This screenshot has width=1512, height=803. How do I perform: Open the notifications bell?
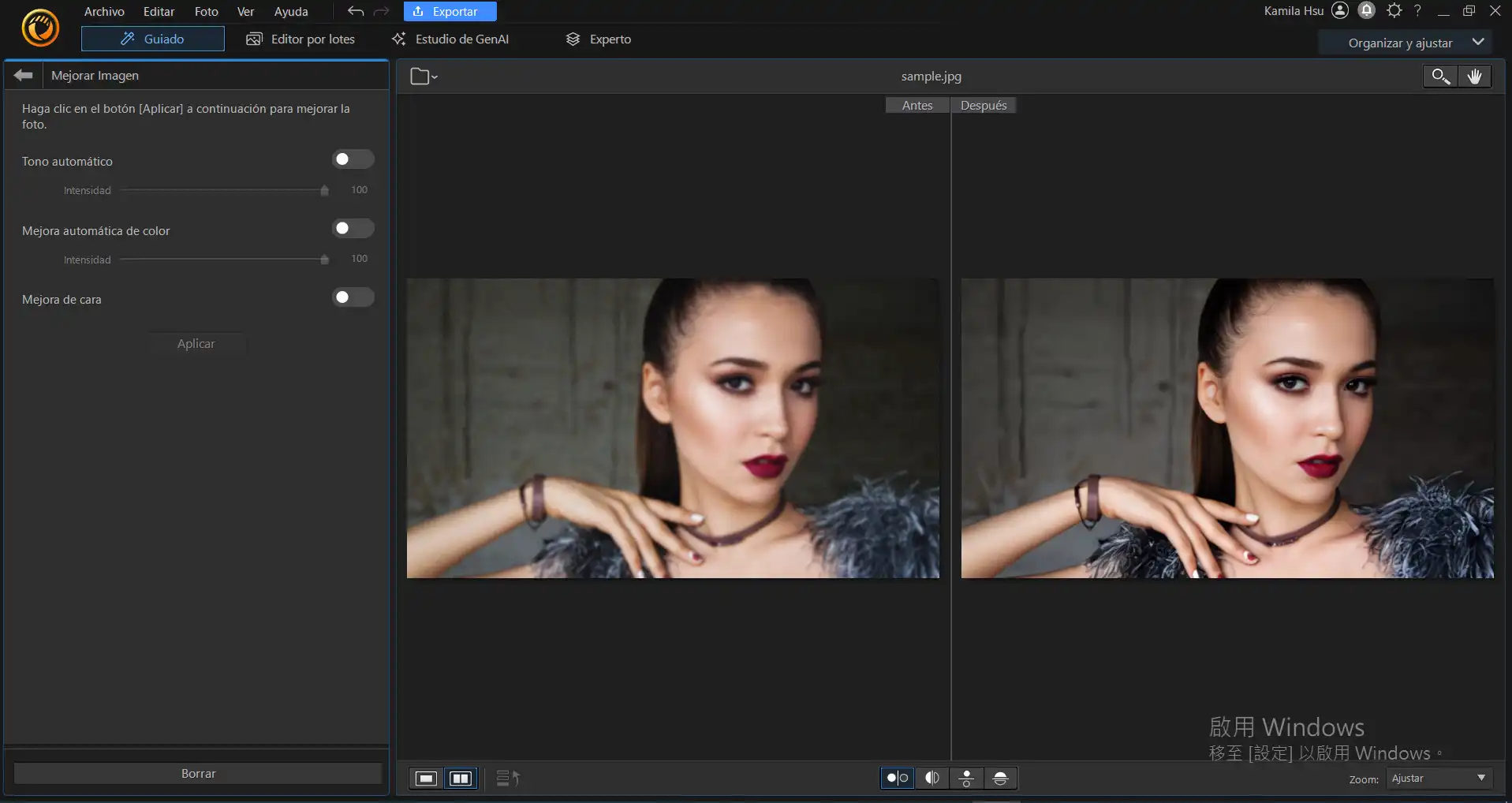pos(1367,11)
